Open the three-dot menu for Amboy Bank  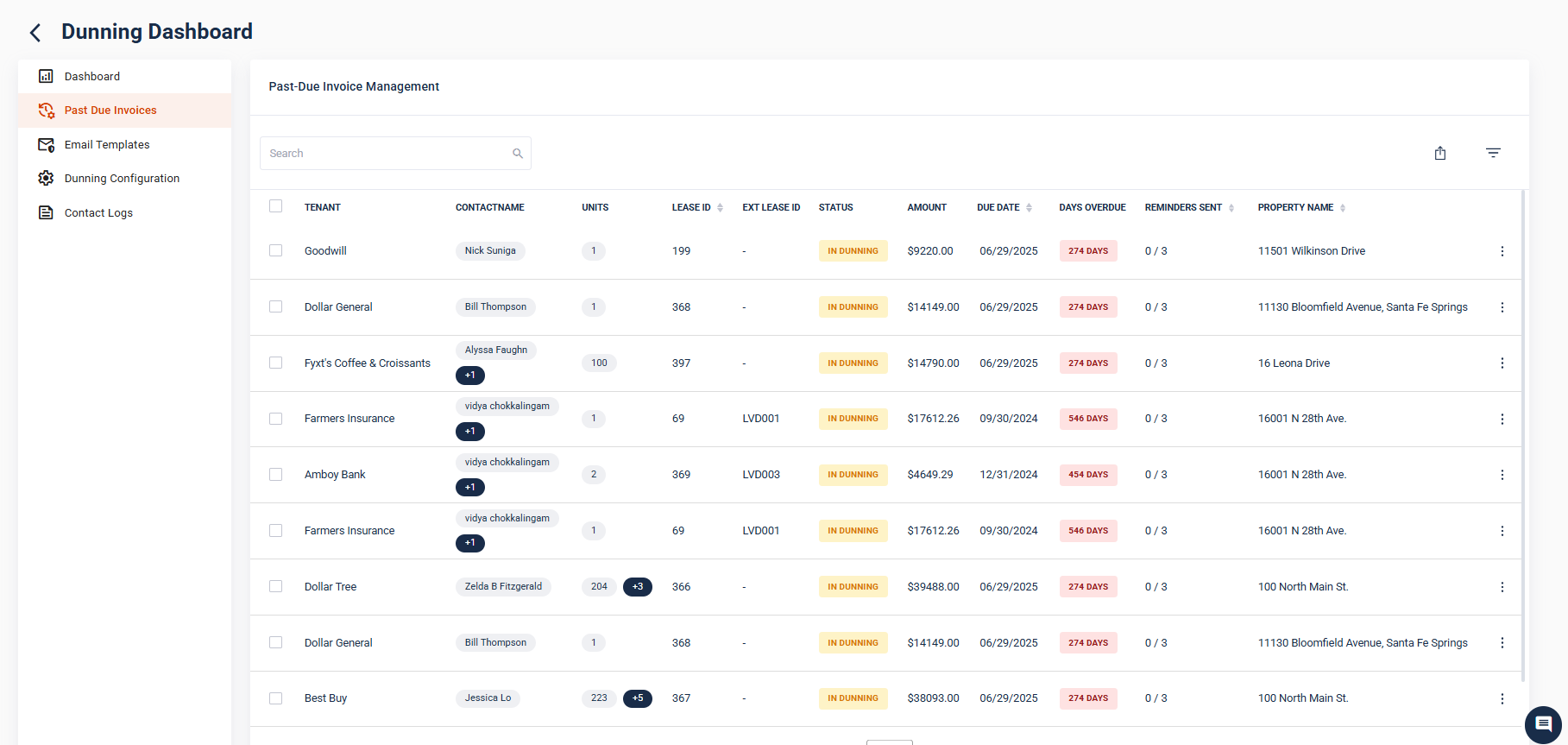(x=1502, y=475)
